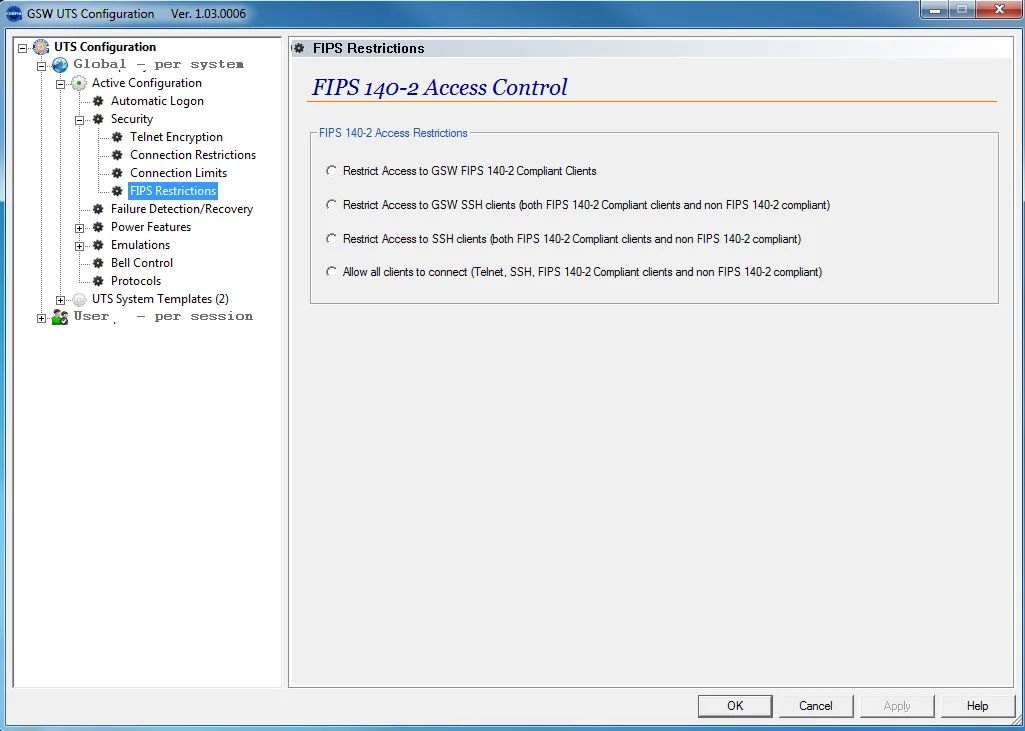Image resolution: width=1025 pixels, height=731 pixels.
Task: Click gear icon in FIPS Restrictions header
Action: tap(299, 48)
